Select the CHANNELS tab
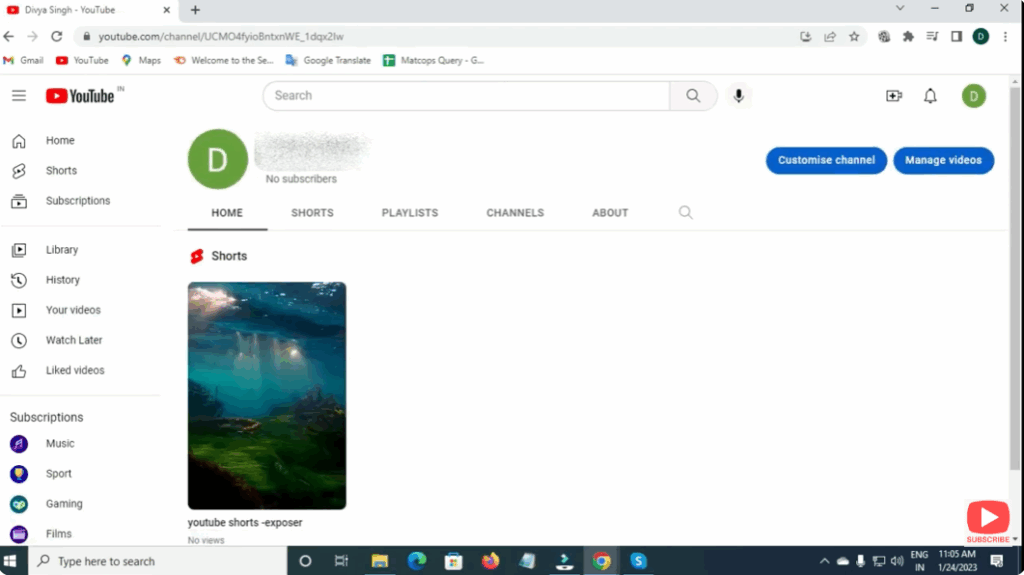Screen dimensions: 1024x575 click(x=515, y=213)
